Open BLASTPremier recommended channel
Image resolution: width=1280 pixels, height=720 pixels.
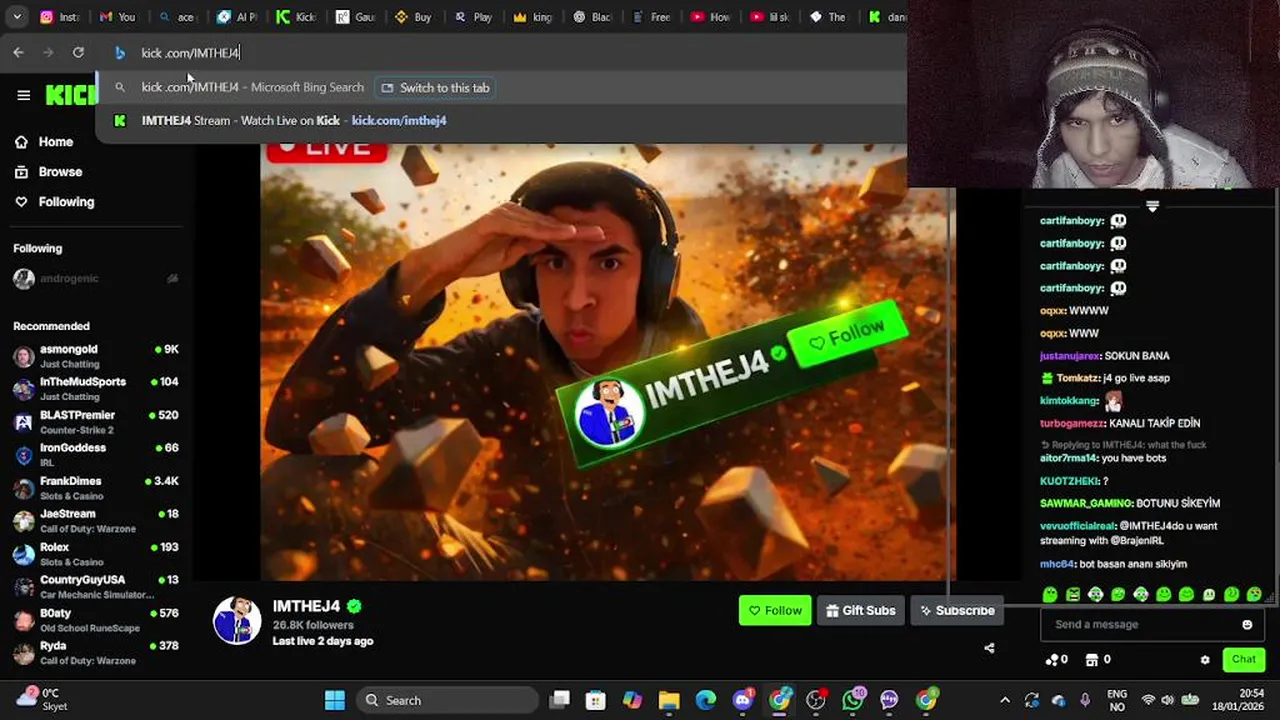click(96, 422)
